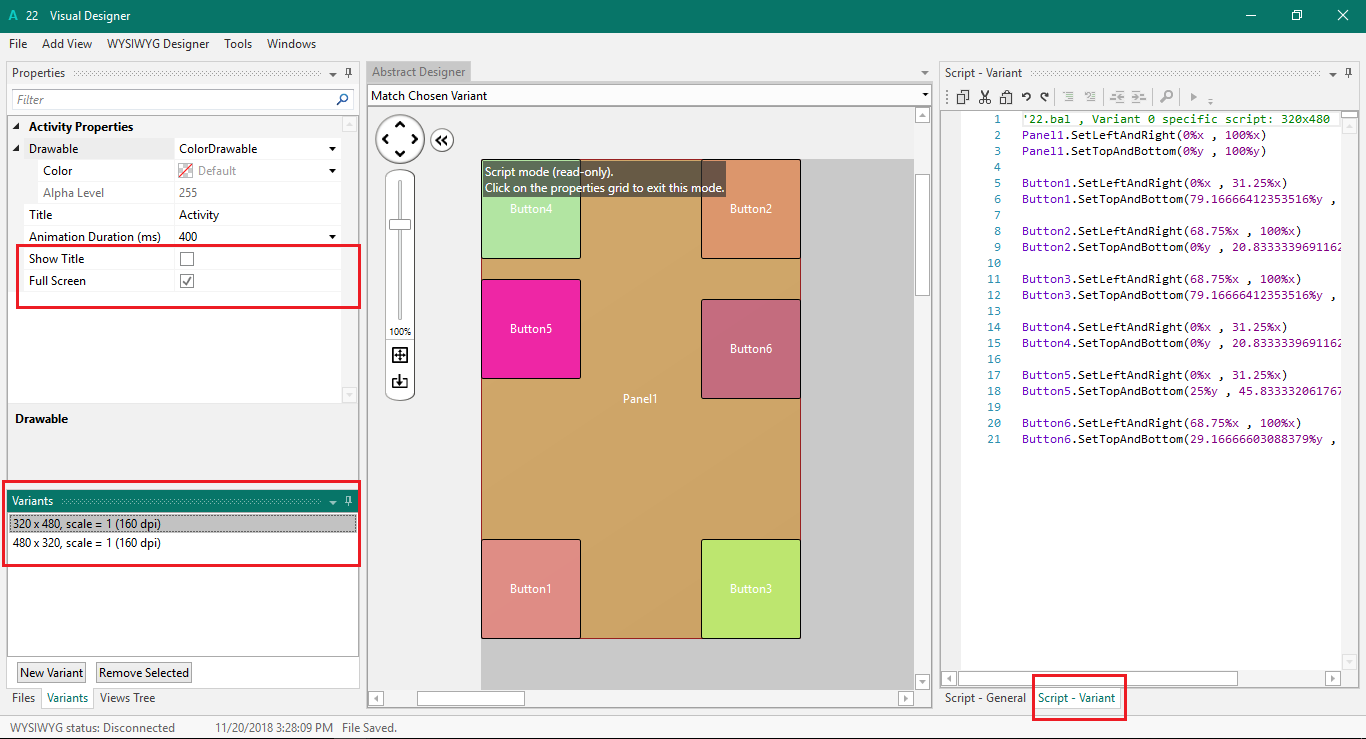Open the script search magnifier
The width and height of the screenshot is (1366, 739).
(x=1166, y=97)
